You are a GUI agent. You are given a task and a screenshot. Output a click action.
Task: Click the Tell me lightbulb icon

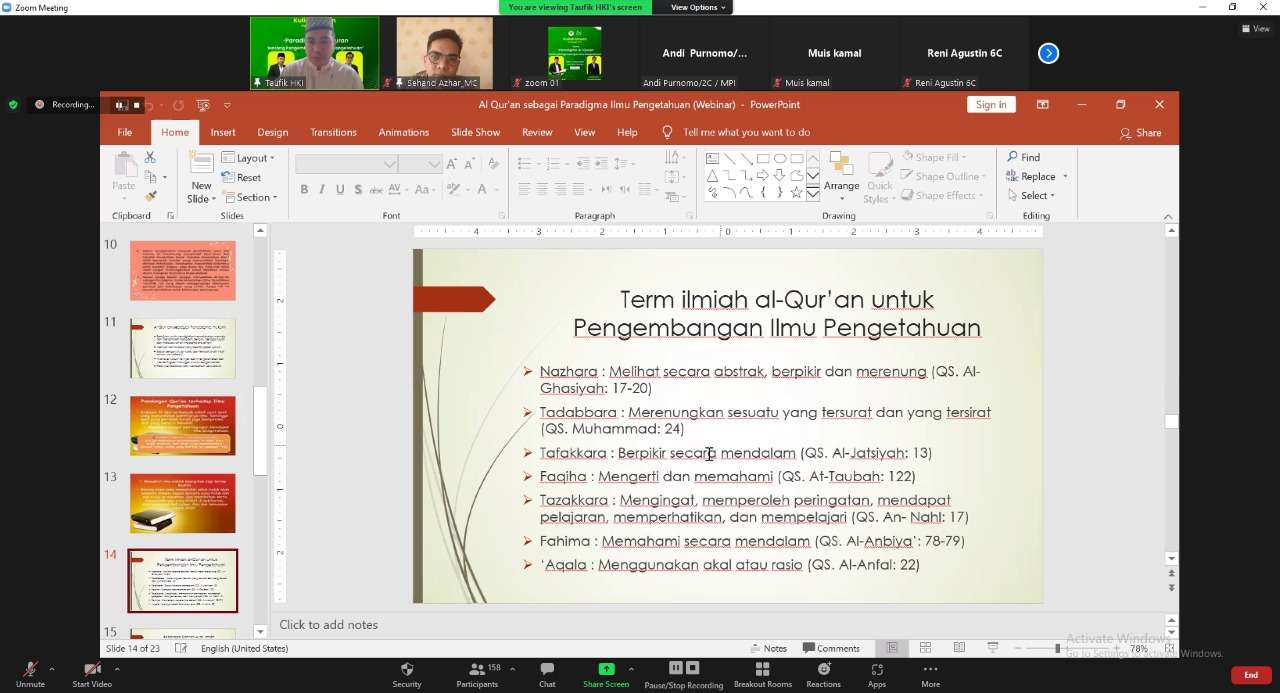click(667, 132)
